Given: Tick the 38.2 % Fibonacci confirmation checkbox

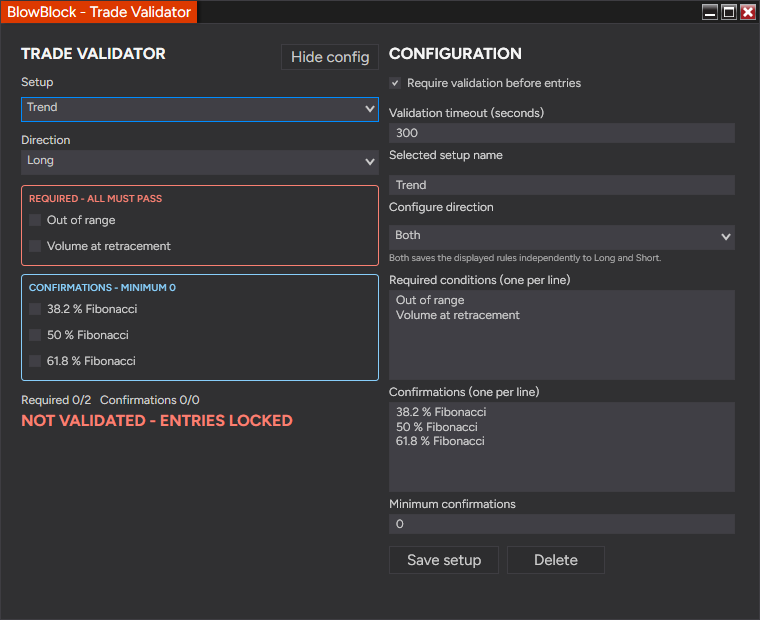Looking at the screenshot, I should pos(35,309).
